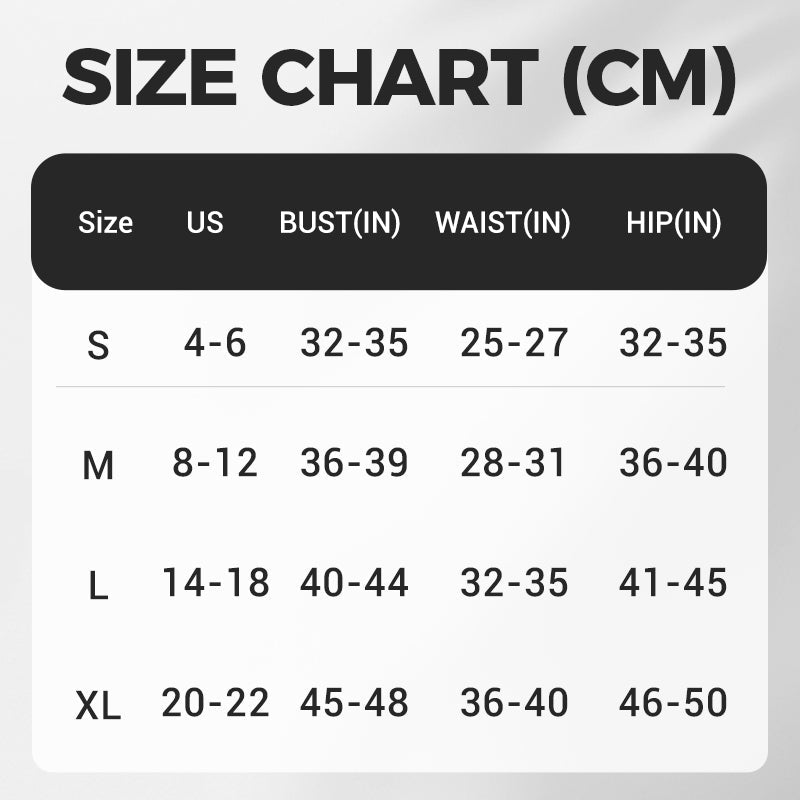Select the bust value 40-44
800x800 pixels.
tap(354, 583)
